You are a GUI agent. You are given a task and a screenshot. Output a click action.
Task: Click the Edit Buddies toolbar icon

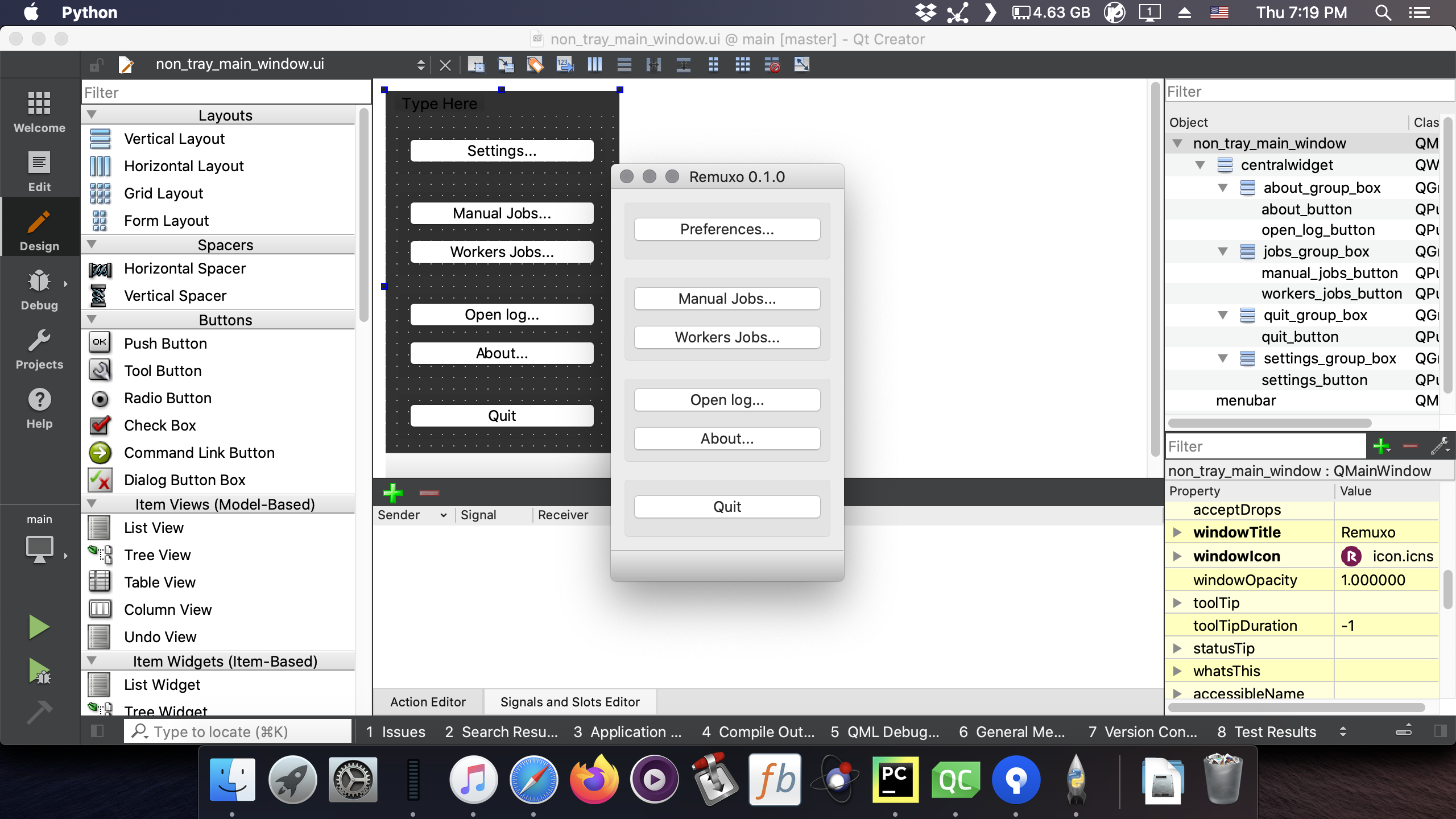(x=535, y=64)
